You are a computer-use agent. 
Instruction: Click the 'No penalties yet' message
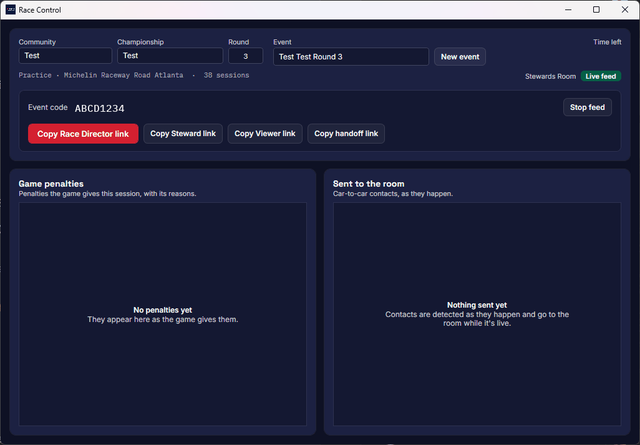point(162,310)
